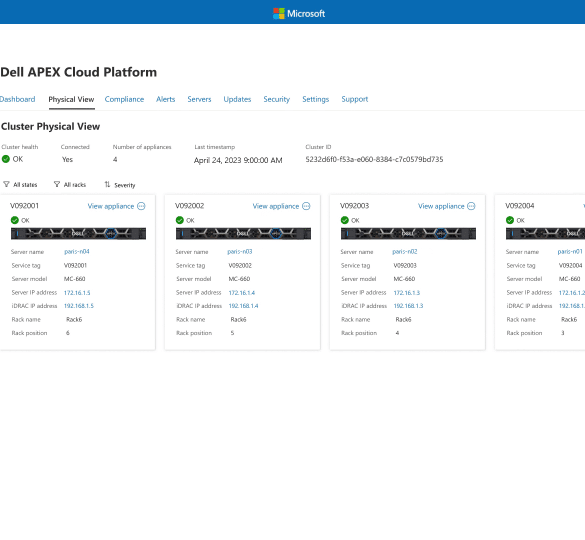Go to the Support tab
This screenshot has height=540, width=585.
tap(355, 99)
